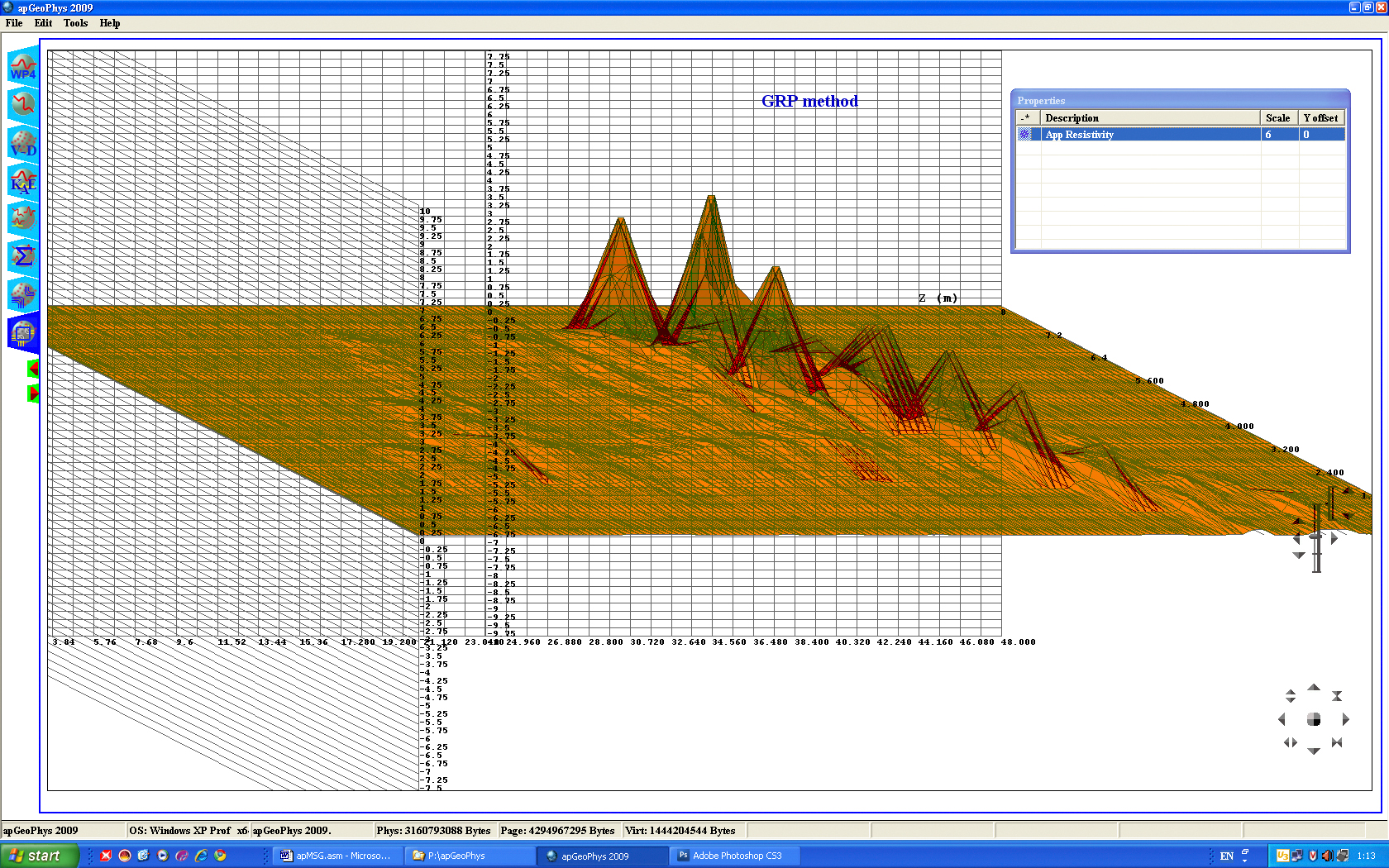The width and height of the screenshot is (1389, 868).
Task: Pan view right with navigation pad arrow
Action: point(1345,719)
